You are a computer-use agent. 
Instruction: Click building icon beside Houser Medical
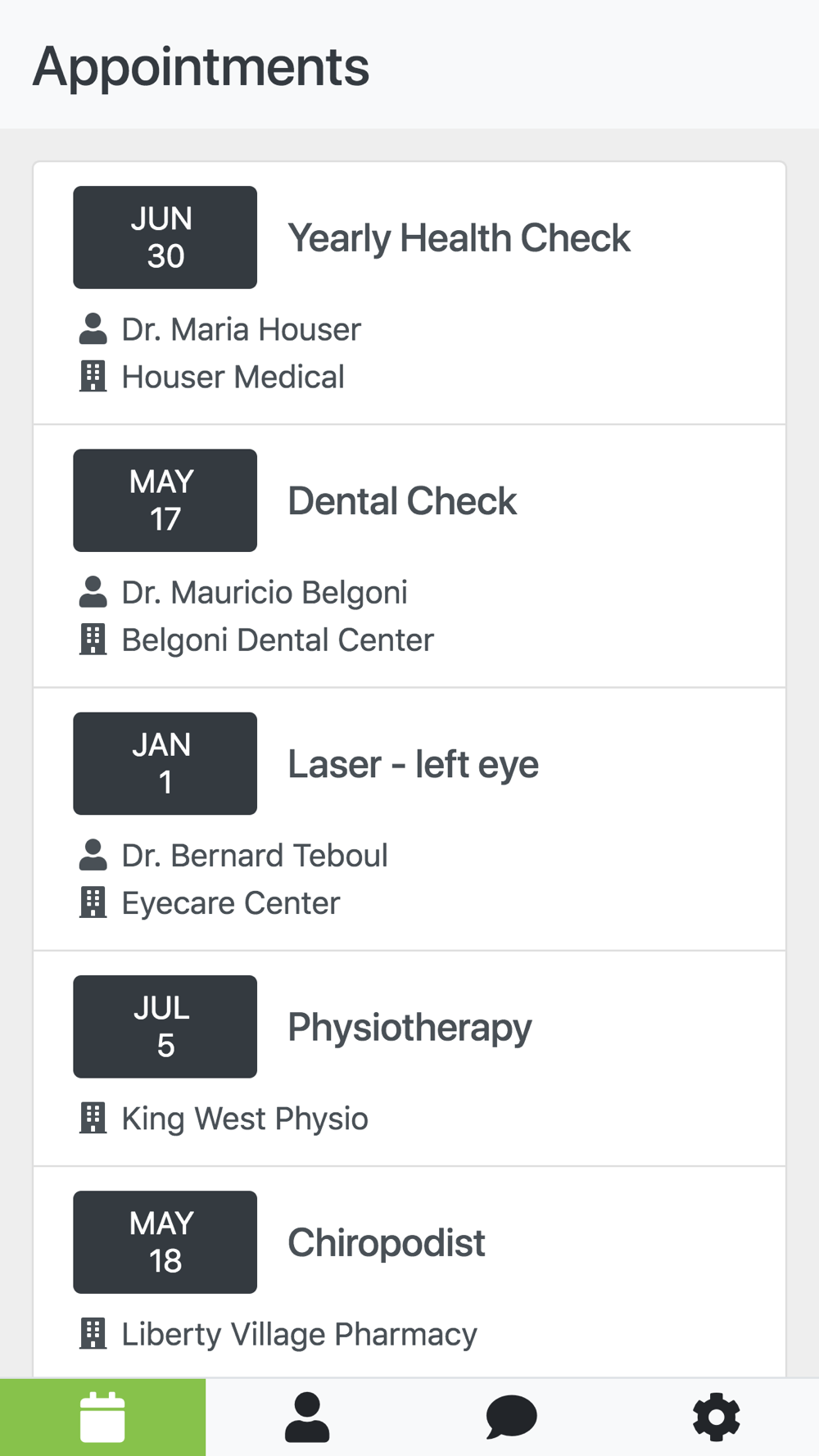click(93, 377)
